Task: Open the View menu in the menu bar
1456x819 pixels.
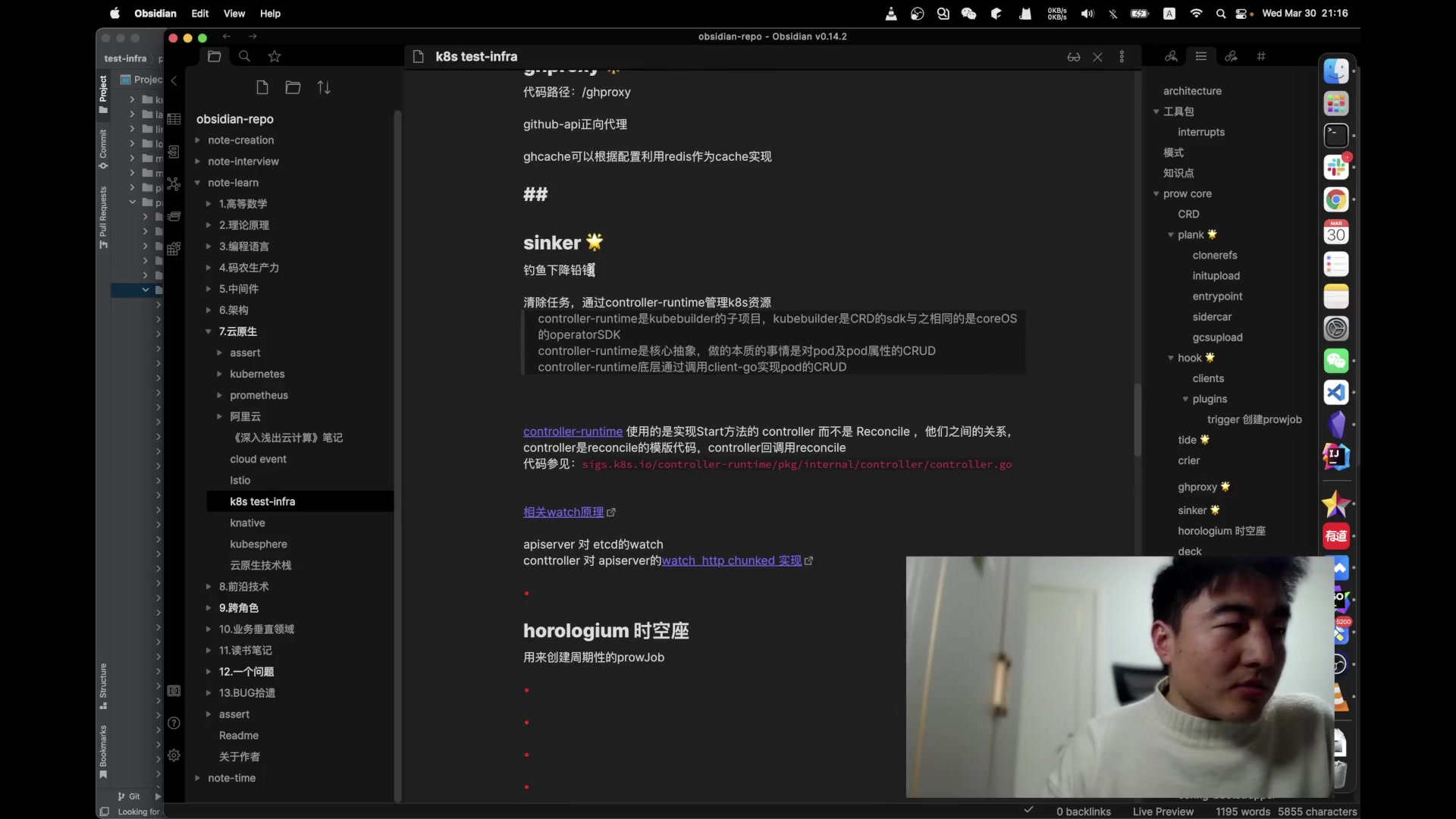Action: 234,14
